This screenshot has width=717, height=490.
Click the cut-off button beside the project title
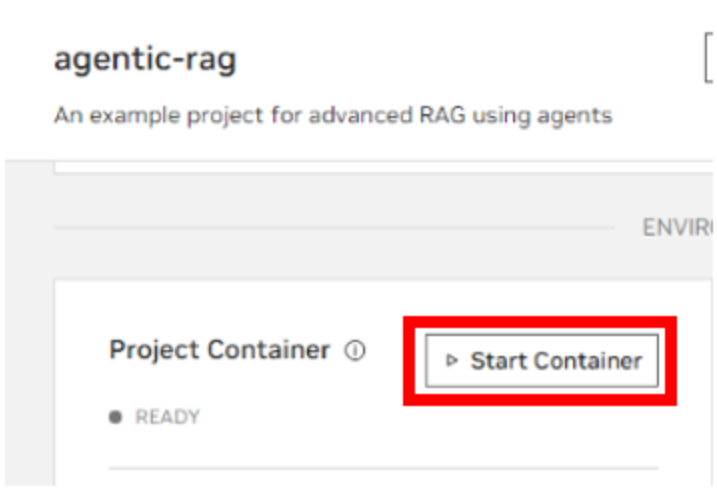pos(709,61)
